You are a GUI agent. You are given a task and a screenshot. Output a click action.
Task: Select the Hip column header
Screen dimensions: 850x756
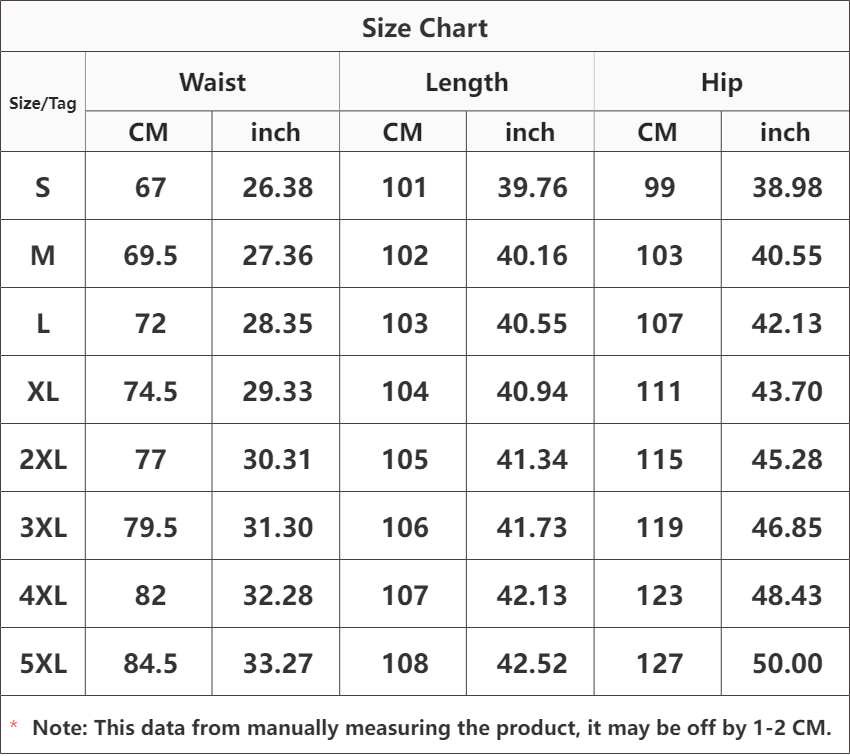coord(722,82)
